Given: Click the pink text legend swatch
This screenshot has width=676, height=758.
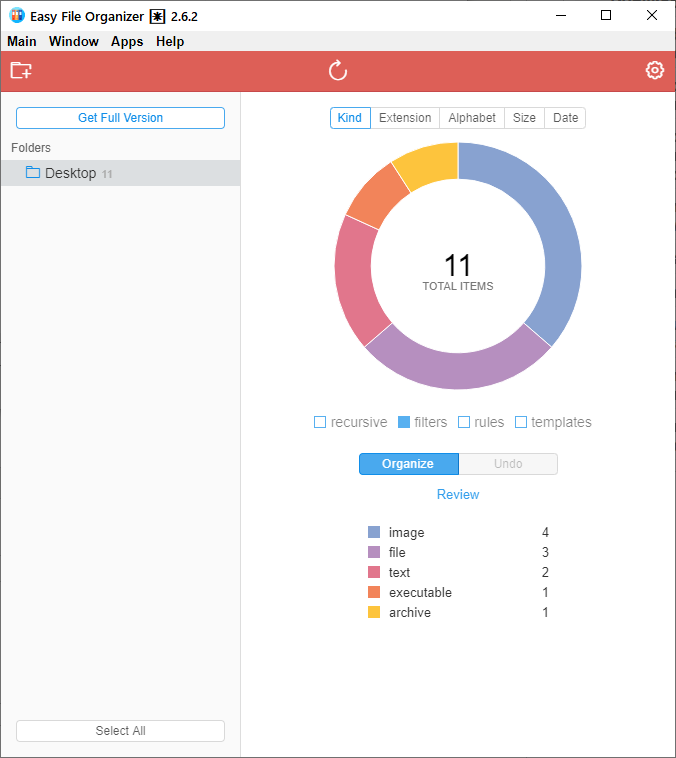Looking at the screenshot, I should click(374, 572).
